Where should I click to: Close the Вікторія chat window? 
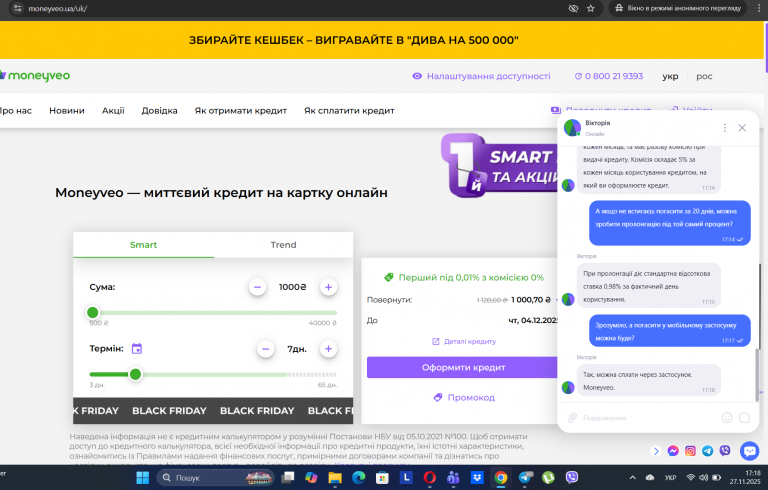pyautogui.click(x=742, y=128)
